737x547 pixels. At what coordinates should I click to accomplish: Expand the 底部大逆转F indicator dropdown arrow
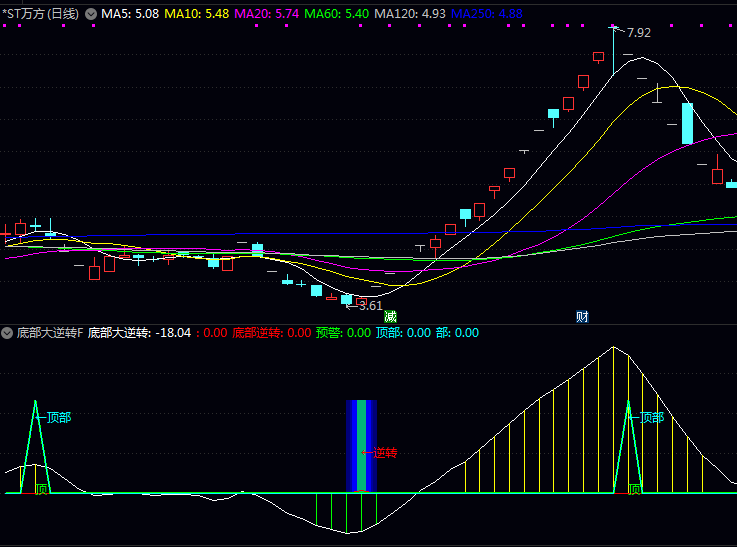click(8, 333)
